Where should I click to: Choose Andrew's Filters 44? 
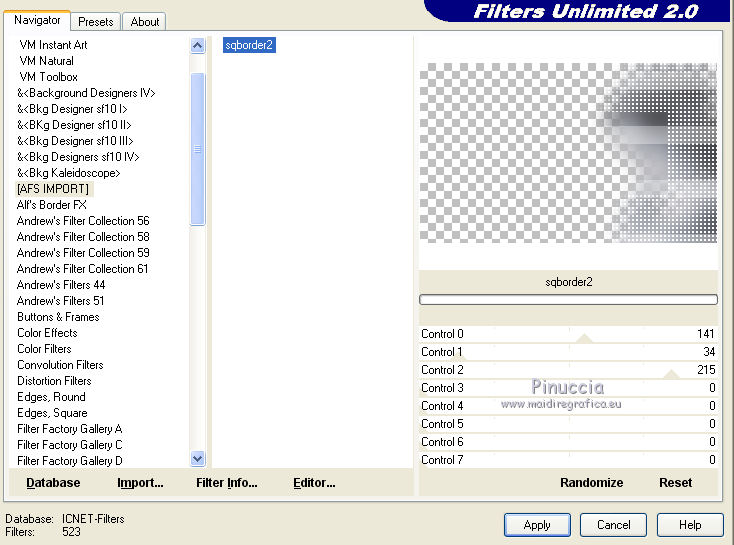(x=61, y=285)
